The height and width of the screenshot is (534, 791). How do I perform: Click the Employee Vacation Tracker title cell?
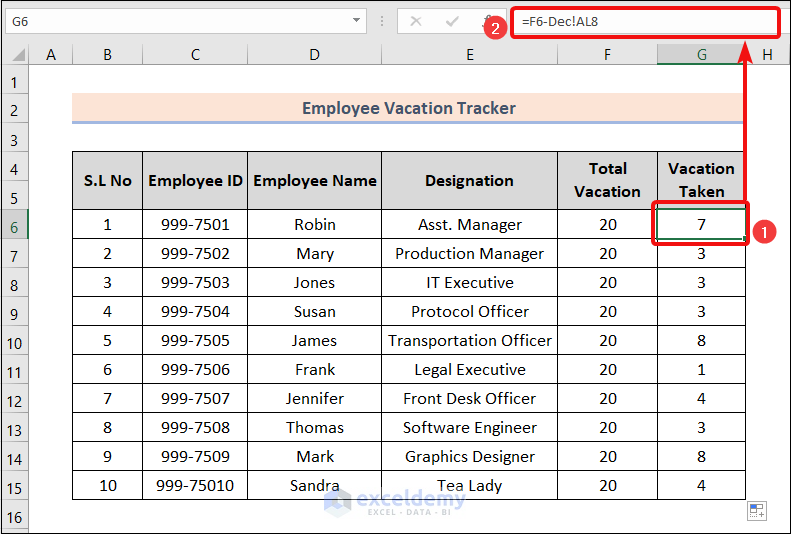coord(408,108)
